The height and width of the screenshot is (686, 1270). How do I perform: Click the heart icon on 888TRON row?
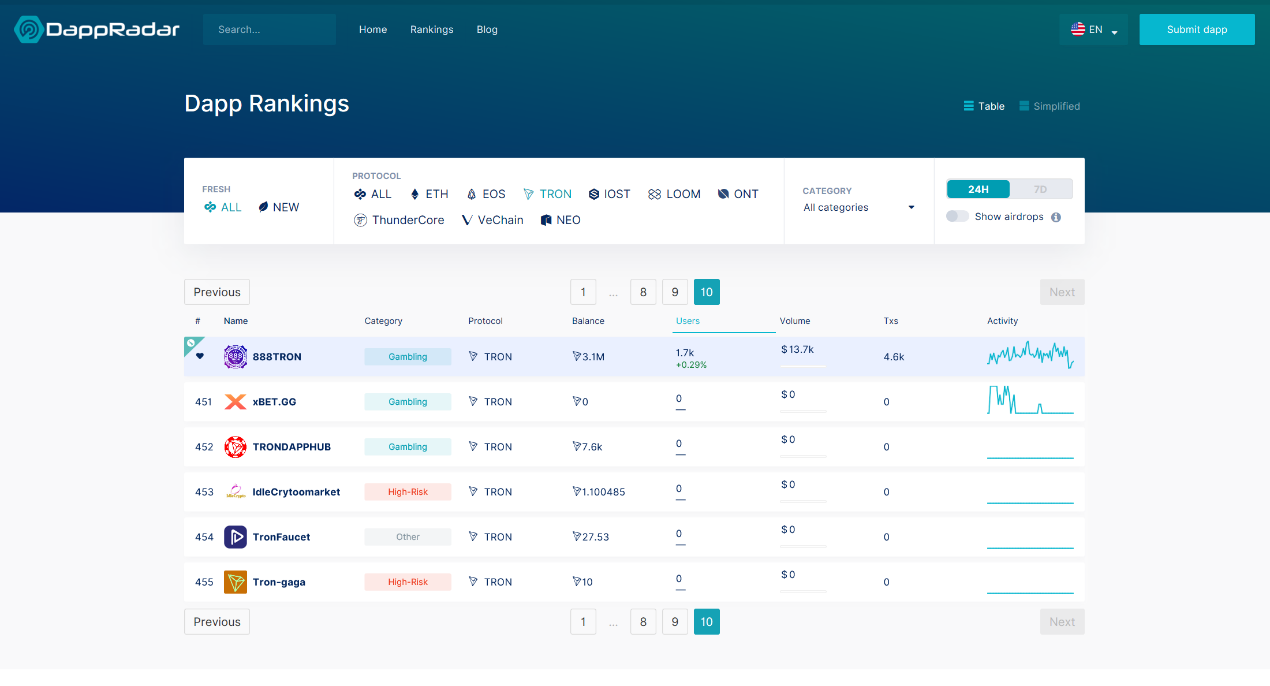200,356
